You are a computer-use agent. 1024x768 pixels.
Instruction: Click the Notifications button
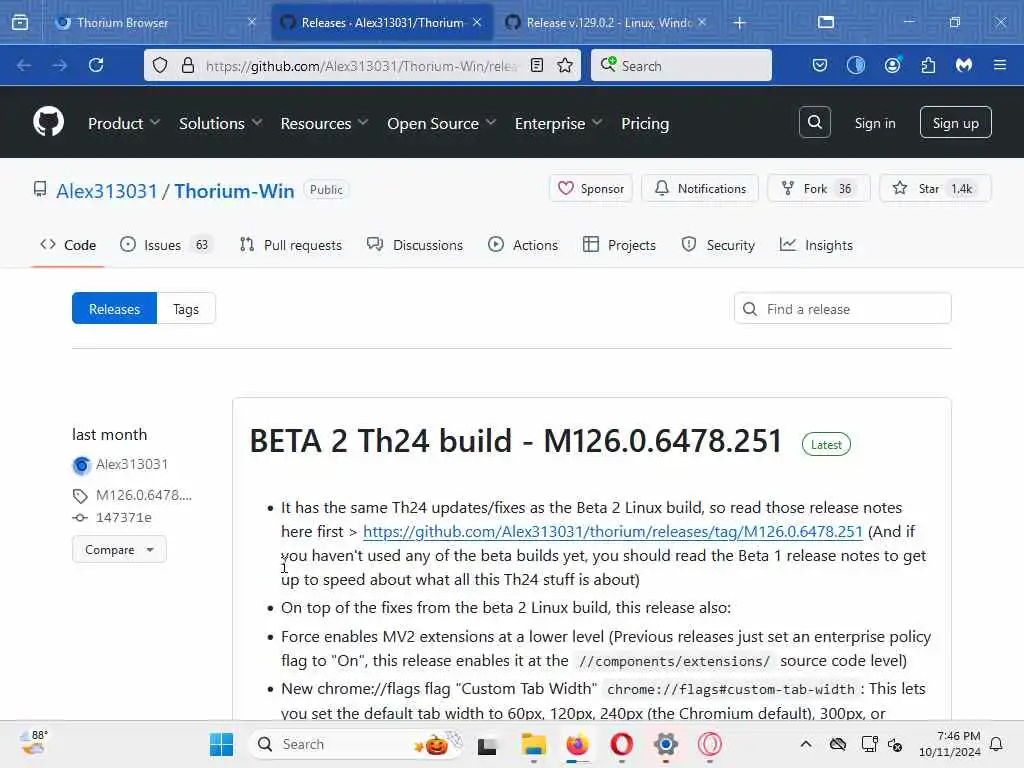tap(700, 188)
